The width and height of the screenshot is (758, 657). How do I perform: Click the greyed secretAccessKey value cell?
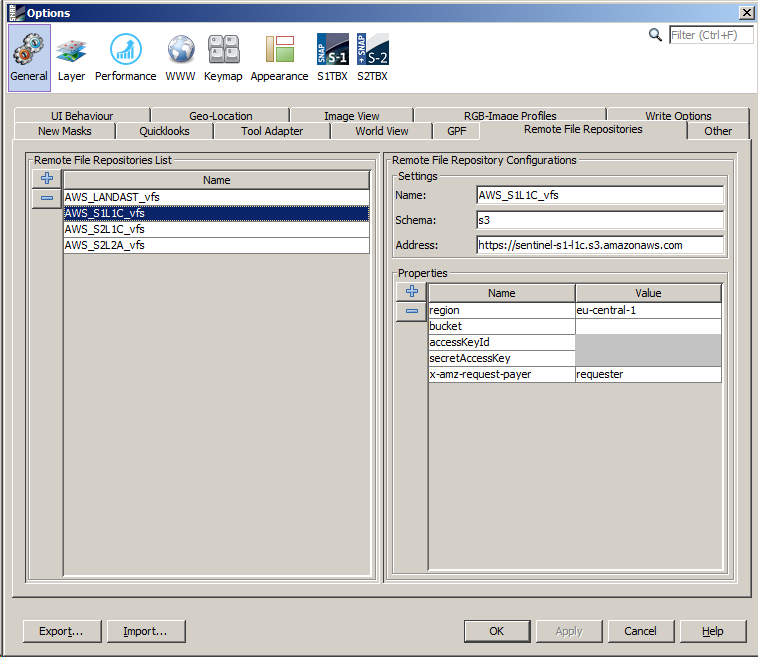(648, 358)
